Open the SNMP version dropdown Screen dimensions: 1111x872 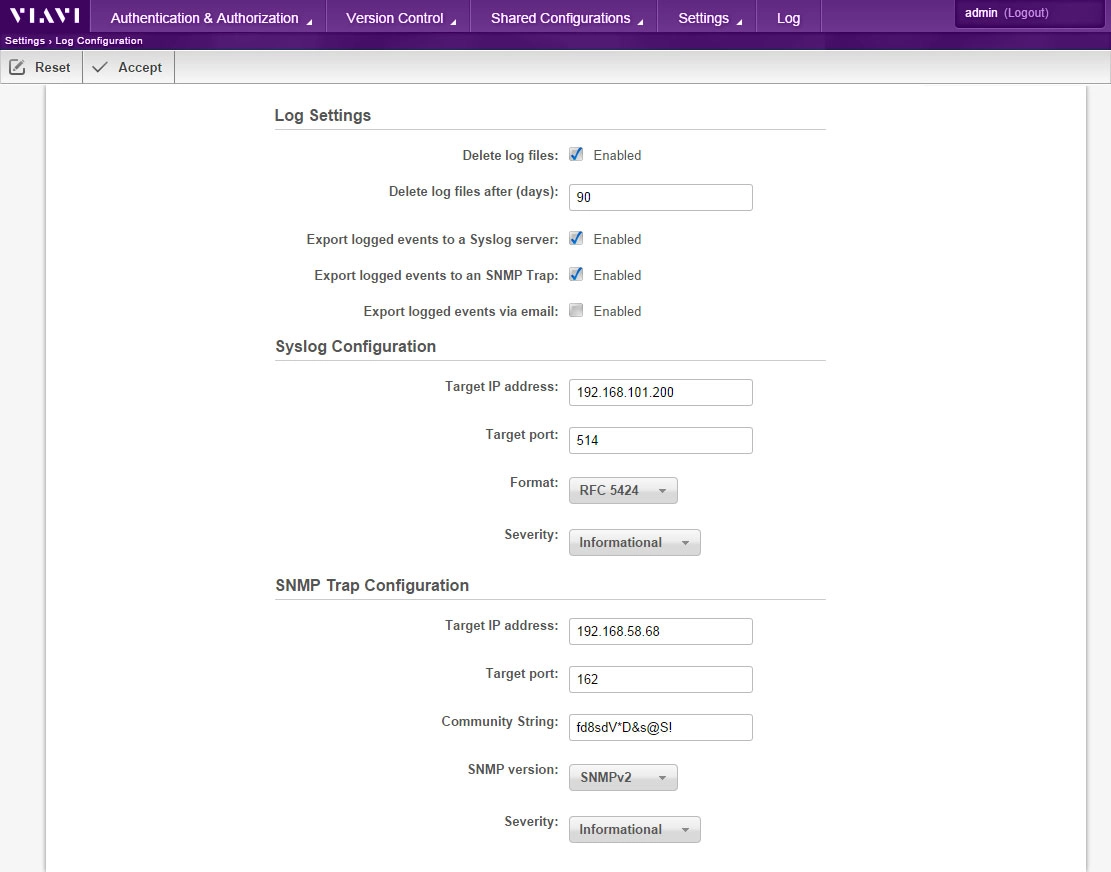coord(623,777)
